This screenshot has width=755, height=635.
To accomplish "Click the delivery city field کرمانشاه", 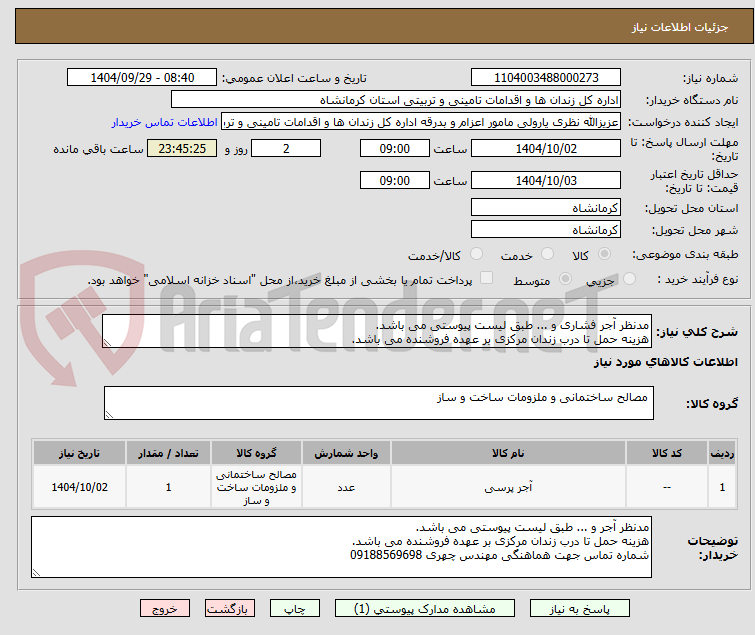I will (546, 230).
